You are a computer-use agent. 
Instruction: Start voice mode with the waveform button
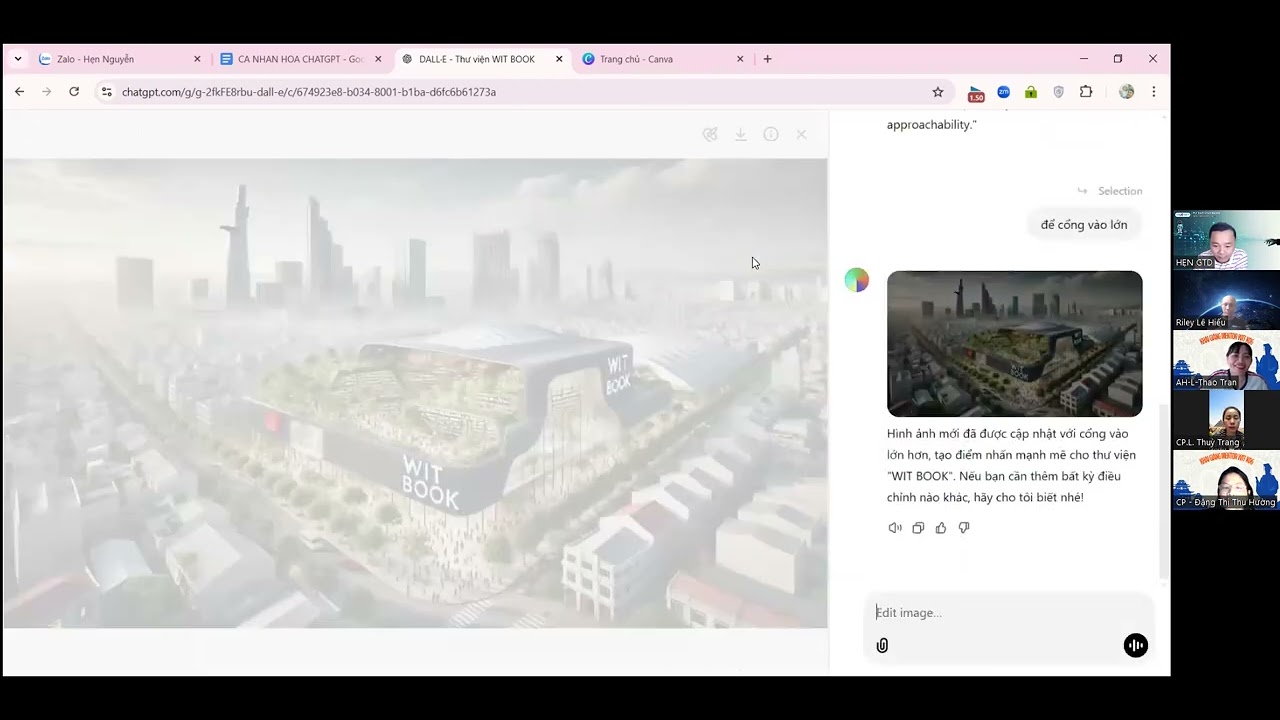coord(1135,646)
